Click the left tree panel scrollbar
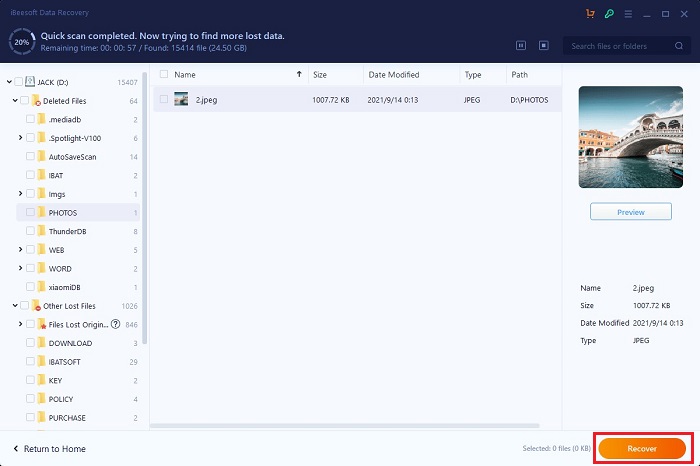700x466 pixels. click(146, 200)
